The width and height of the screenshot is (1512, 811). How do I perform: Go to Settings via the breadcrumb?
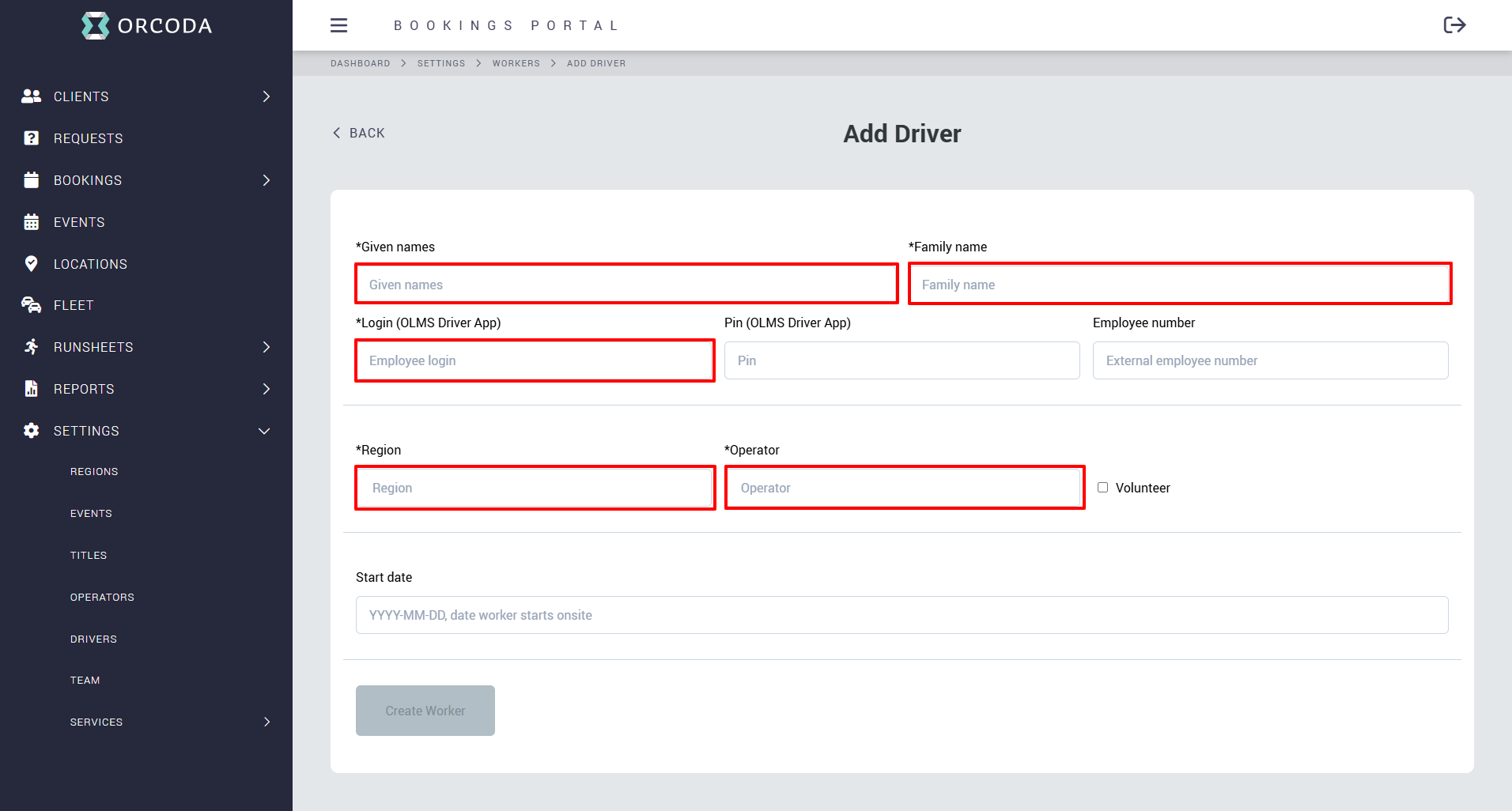point(441,63)
